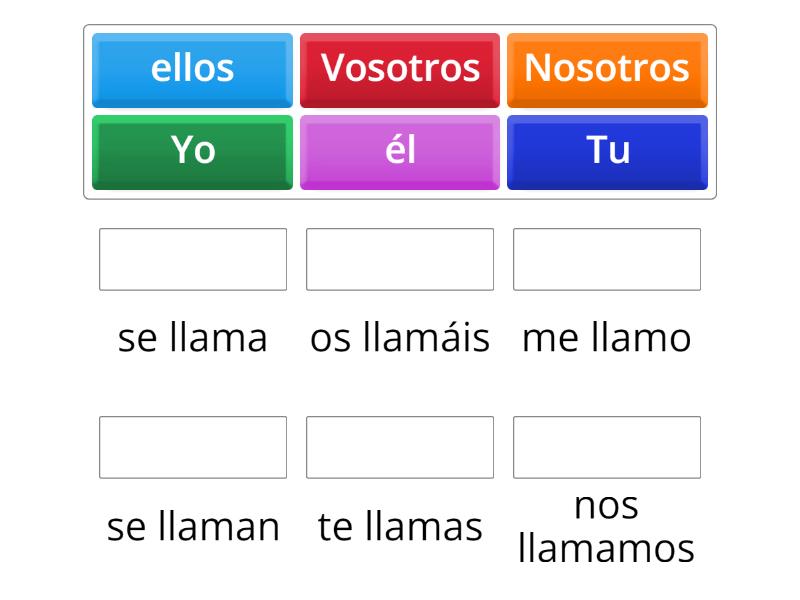
Task: Click the answer box above 'se llama'
Action: coord(192,259)
